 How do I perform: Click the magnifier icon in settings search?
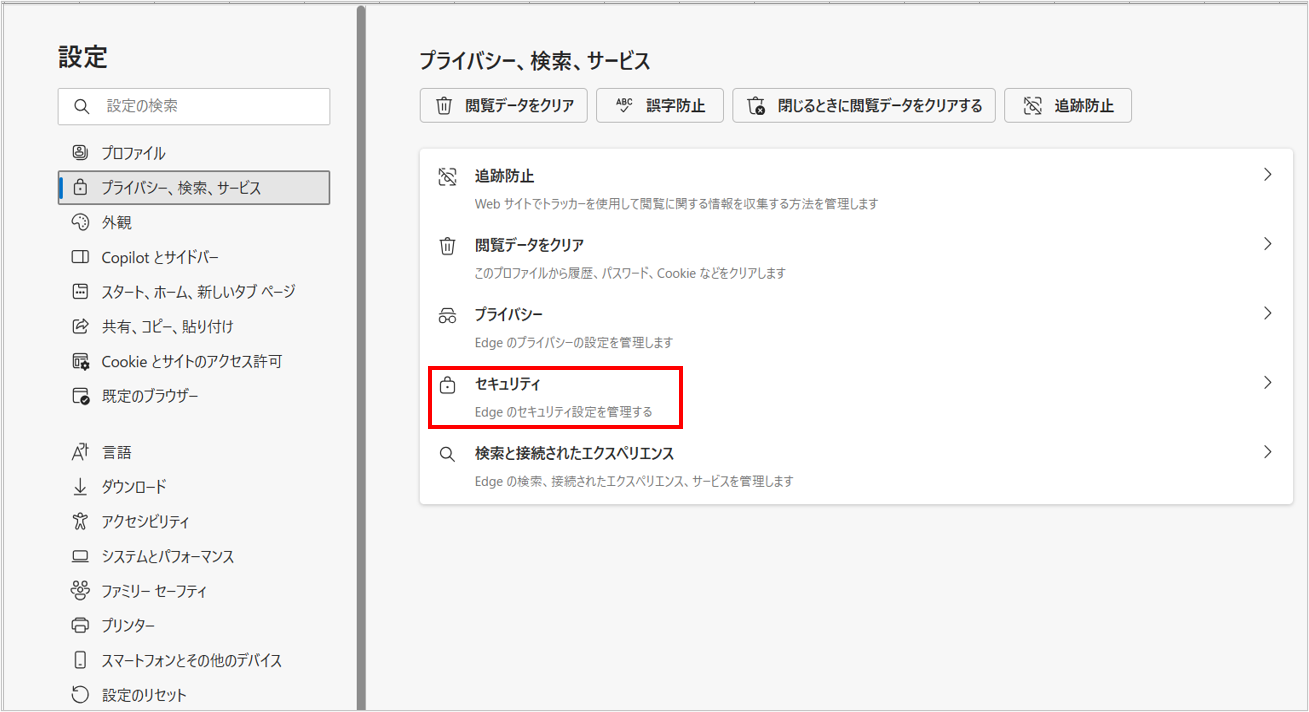pos(84,106)
